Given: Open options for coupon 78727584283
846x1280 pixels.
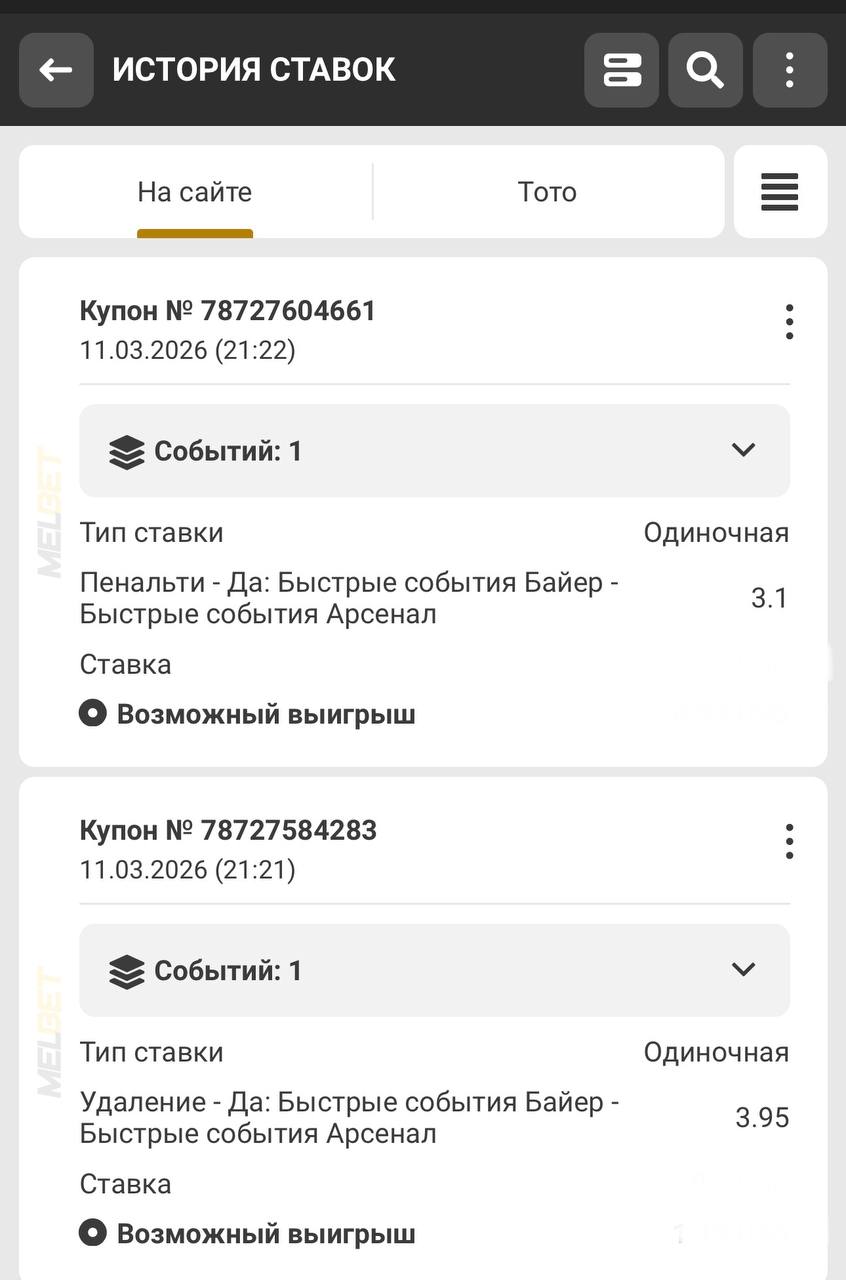Looking at the screenshot, I should pos(789,842).
